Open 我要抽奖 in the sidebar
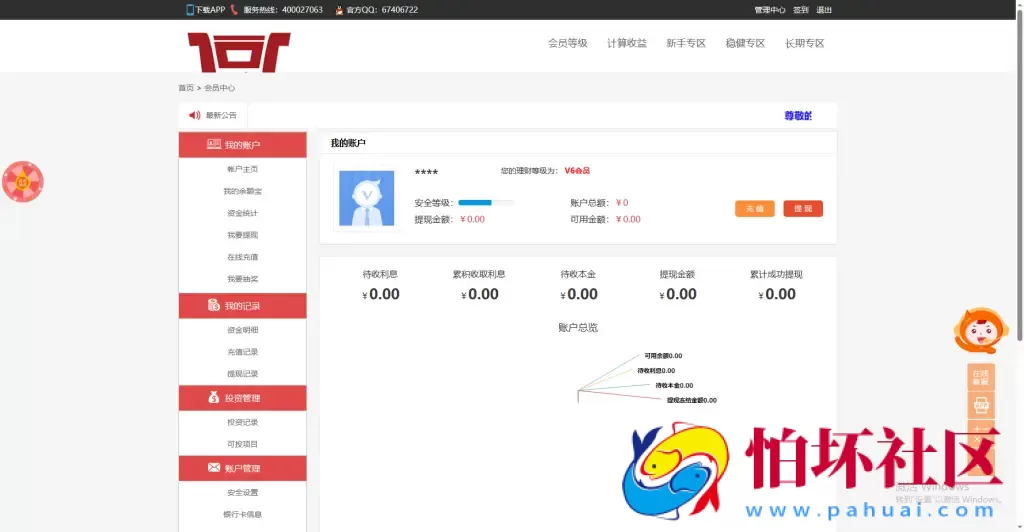1024x532 pixels. click(242, 279)
